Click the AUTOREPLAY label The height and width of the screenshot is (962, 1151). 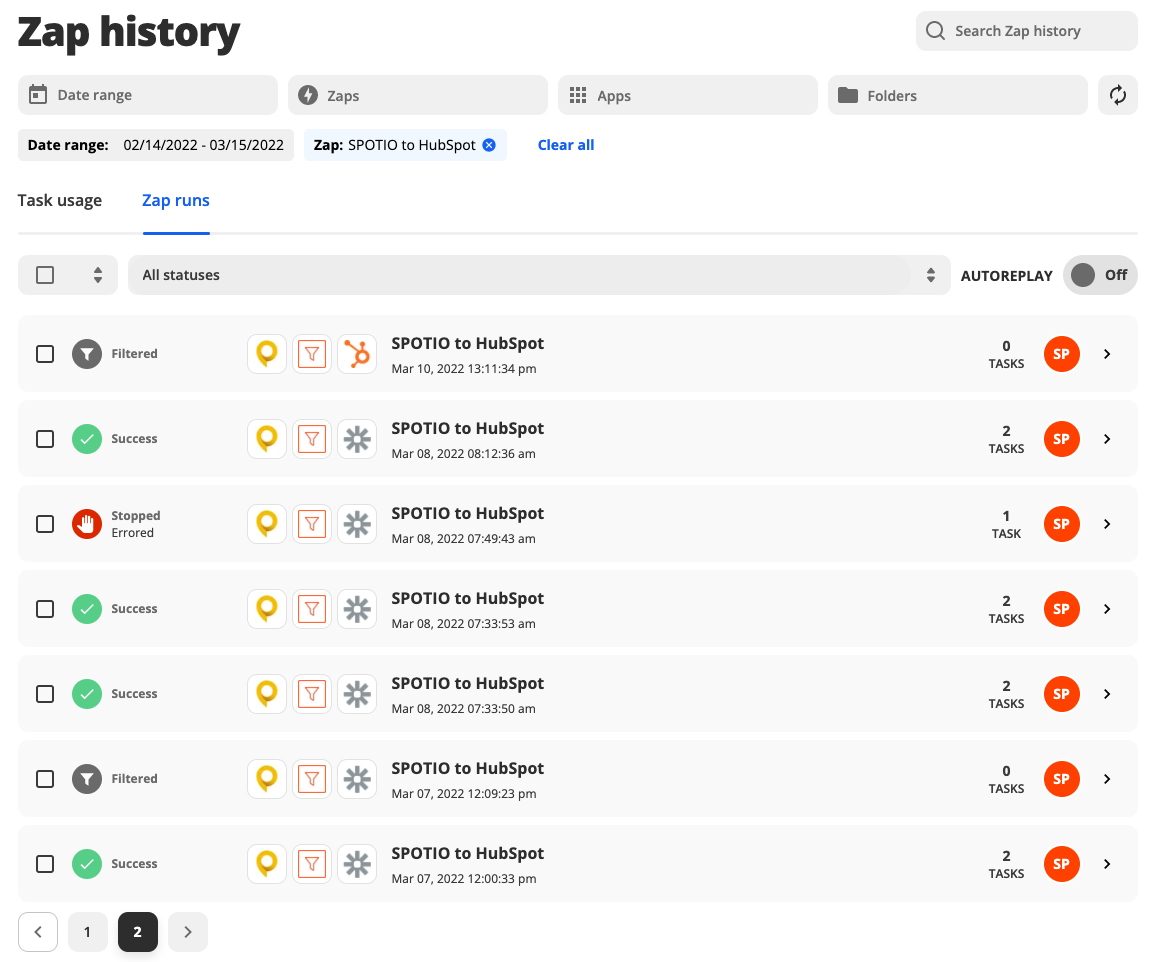[x=1006, y=276]
